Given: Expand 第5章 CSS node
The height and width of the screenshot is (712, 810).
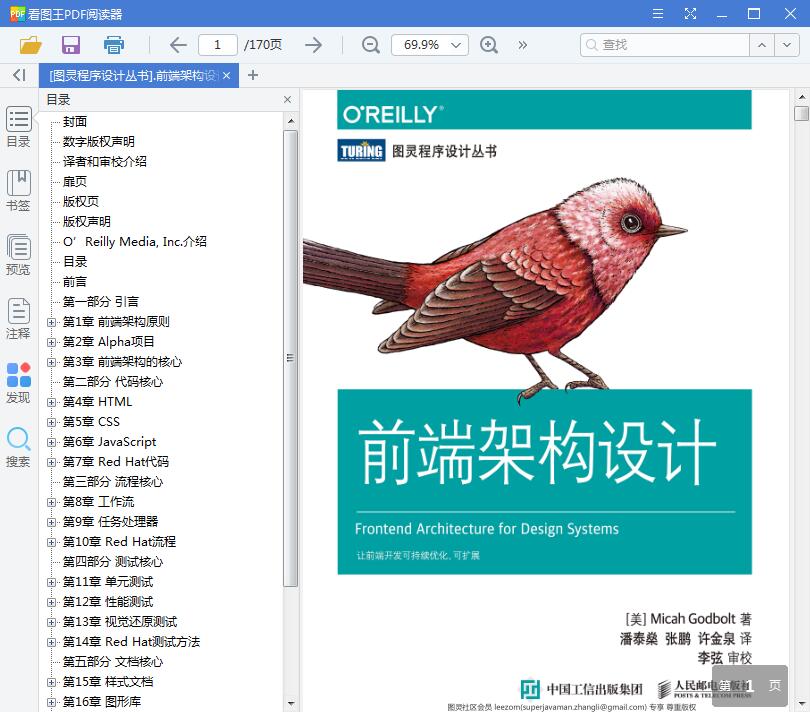Looking at the screenshot, I should (51, 422).
